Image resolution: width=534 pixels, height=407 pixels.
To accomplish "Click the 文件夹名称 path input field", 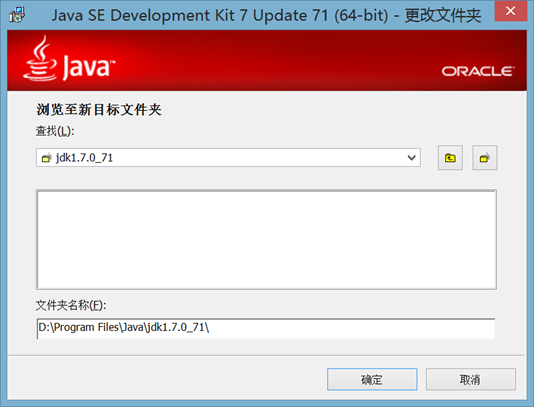I will point(266,328).
